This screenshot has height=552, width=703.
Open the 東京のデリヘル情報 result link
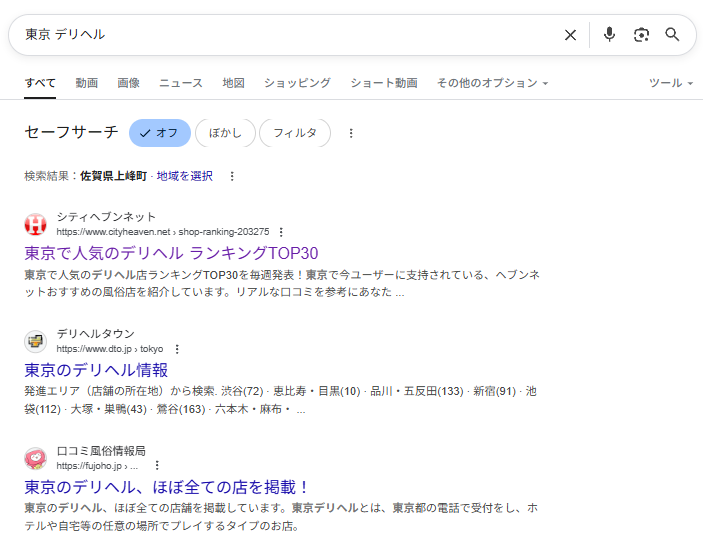click(x=96, y=370)
